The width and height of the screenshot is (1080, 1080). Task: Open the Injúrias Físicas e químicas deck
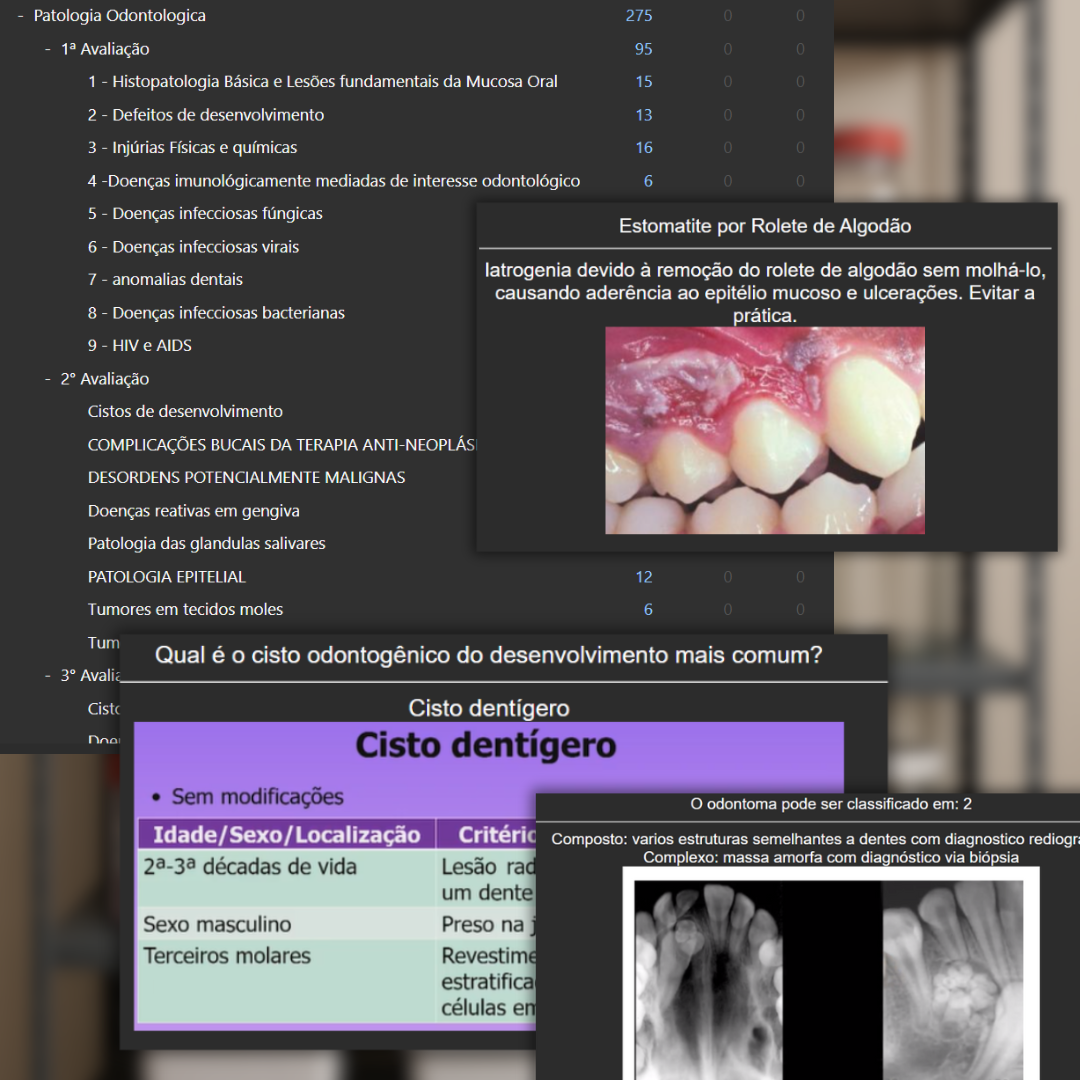(190, 147)
